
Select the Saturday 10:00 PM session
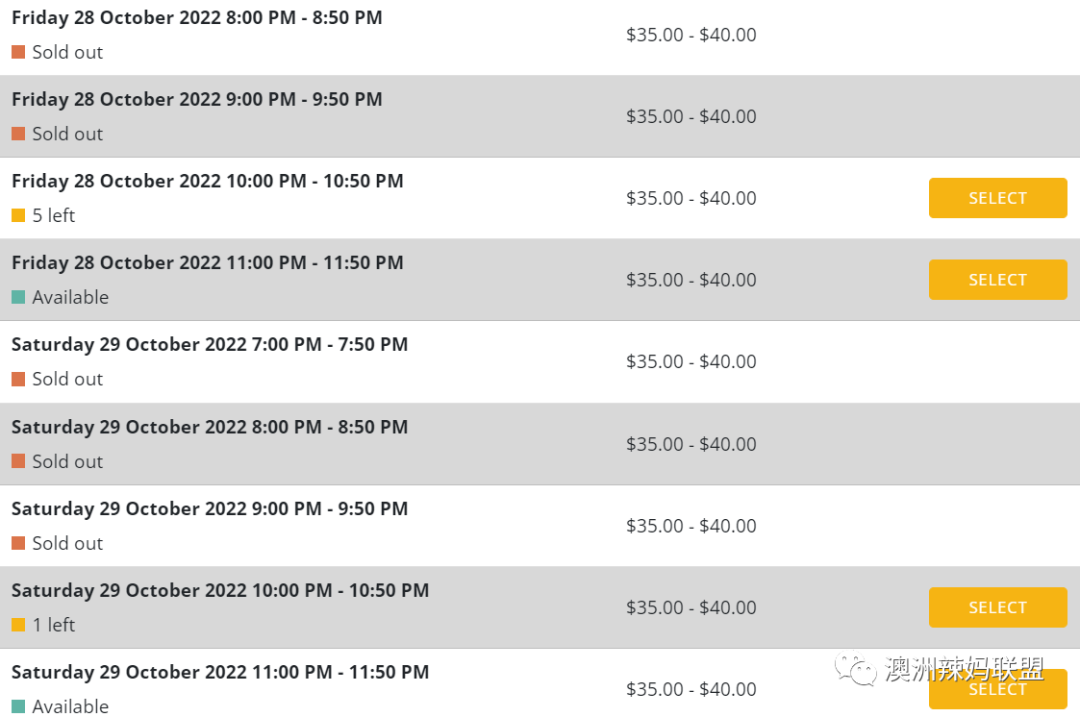tap(997, 607)
